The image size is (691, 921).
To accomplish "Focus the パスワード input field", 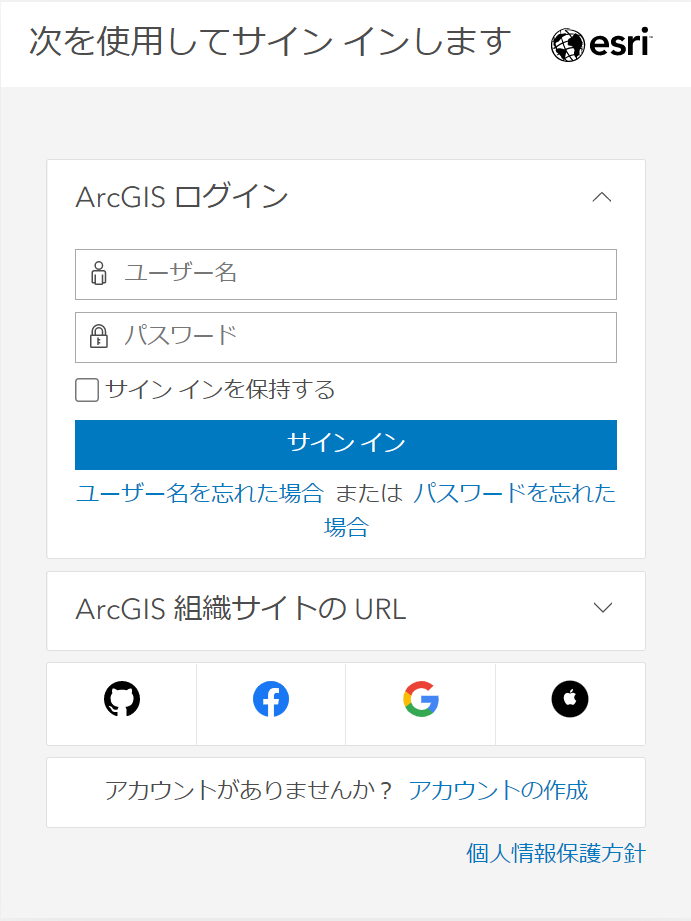I will tap(346, 337).
